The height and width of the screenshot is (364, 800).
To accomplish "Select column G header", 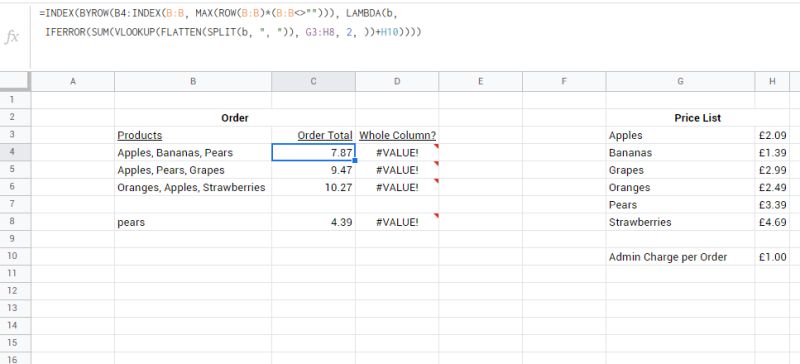I will 680,81.
